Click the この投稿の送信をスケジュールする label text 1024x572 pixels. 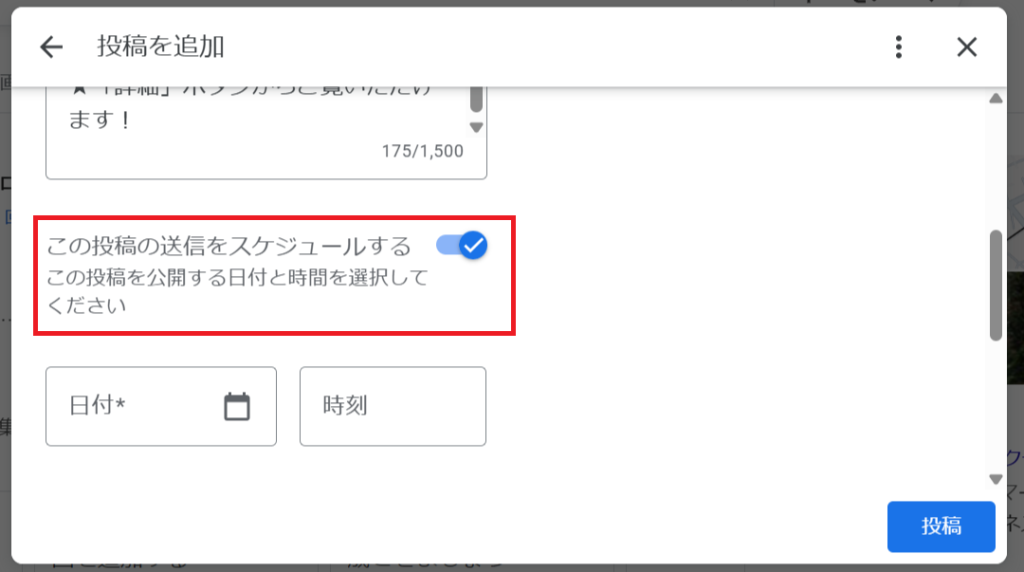click(229, 246)
